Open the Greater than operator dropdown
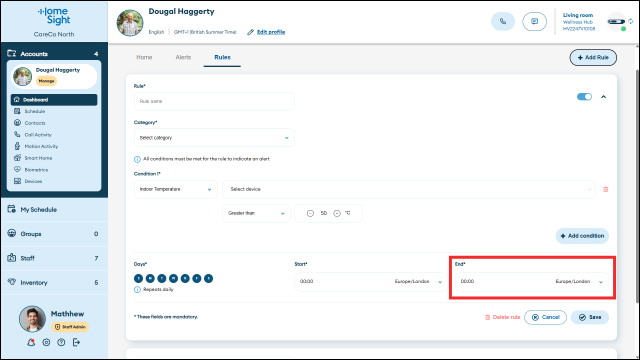 click(256, 213)
